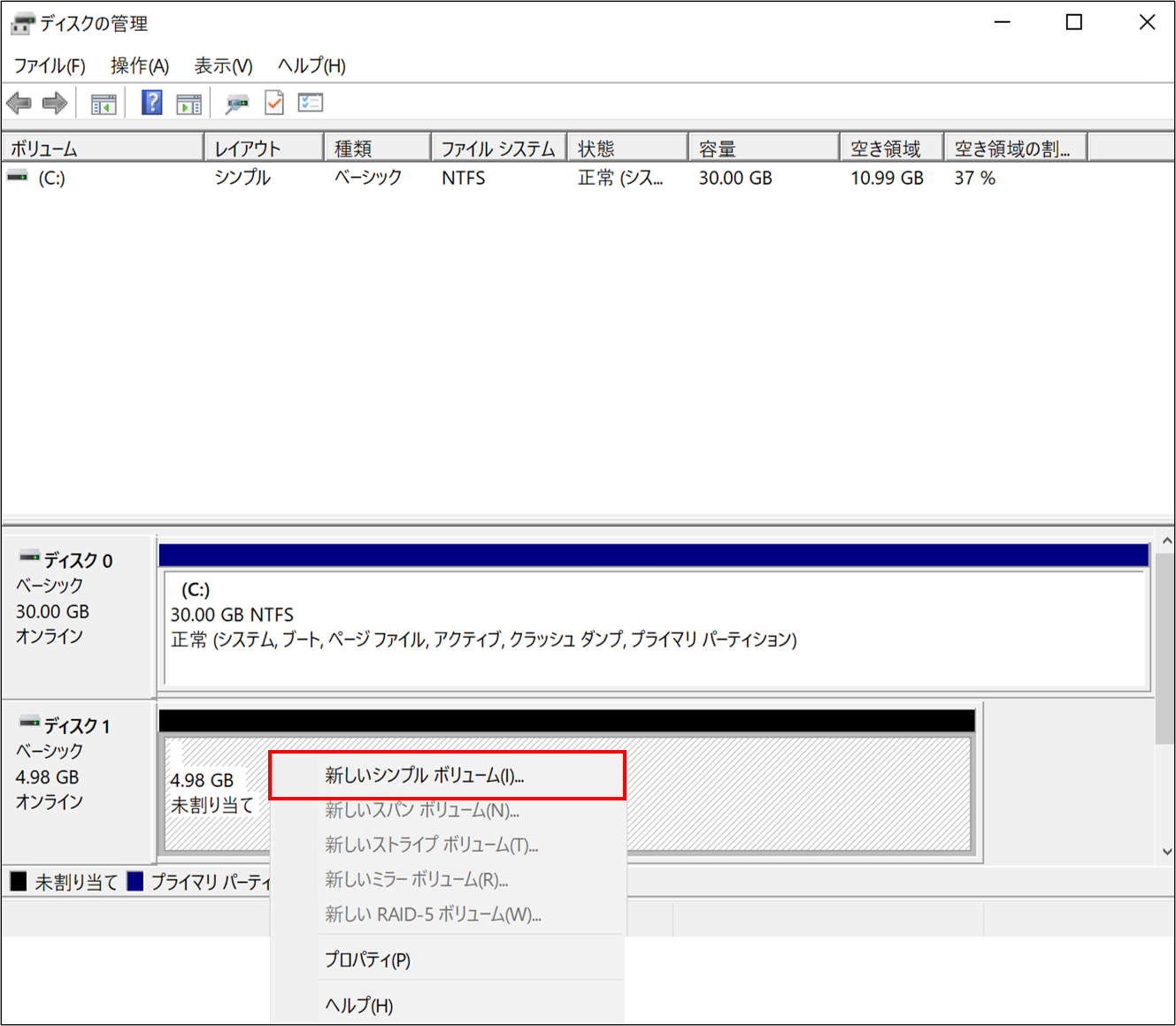Screen dimensions: 1176x1026
Task: Open the 表示(V) menu
Action: [223, 66]
